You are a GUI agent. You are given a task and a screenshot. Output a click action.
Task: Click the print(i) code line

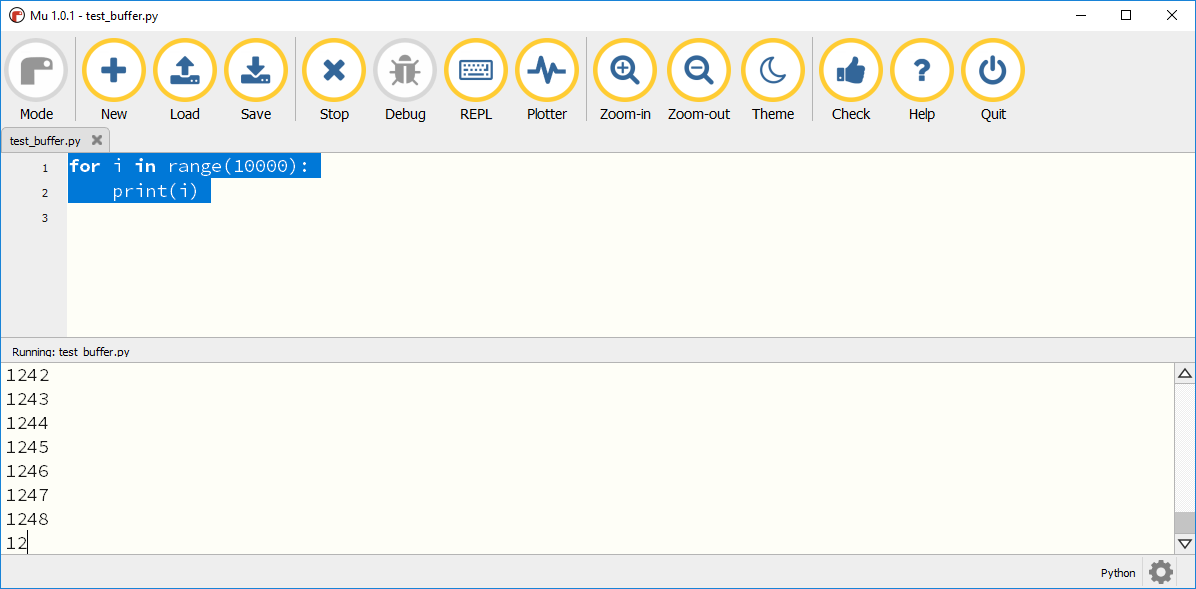156,192
